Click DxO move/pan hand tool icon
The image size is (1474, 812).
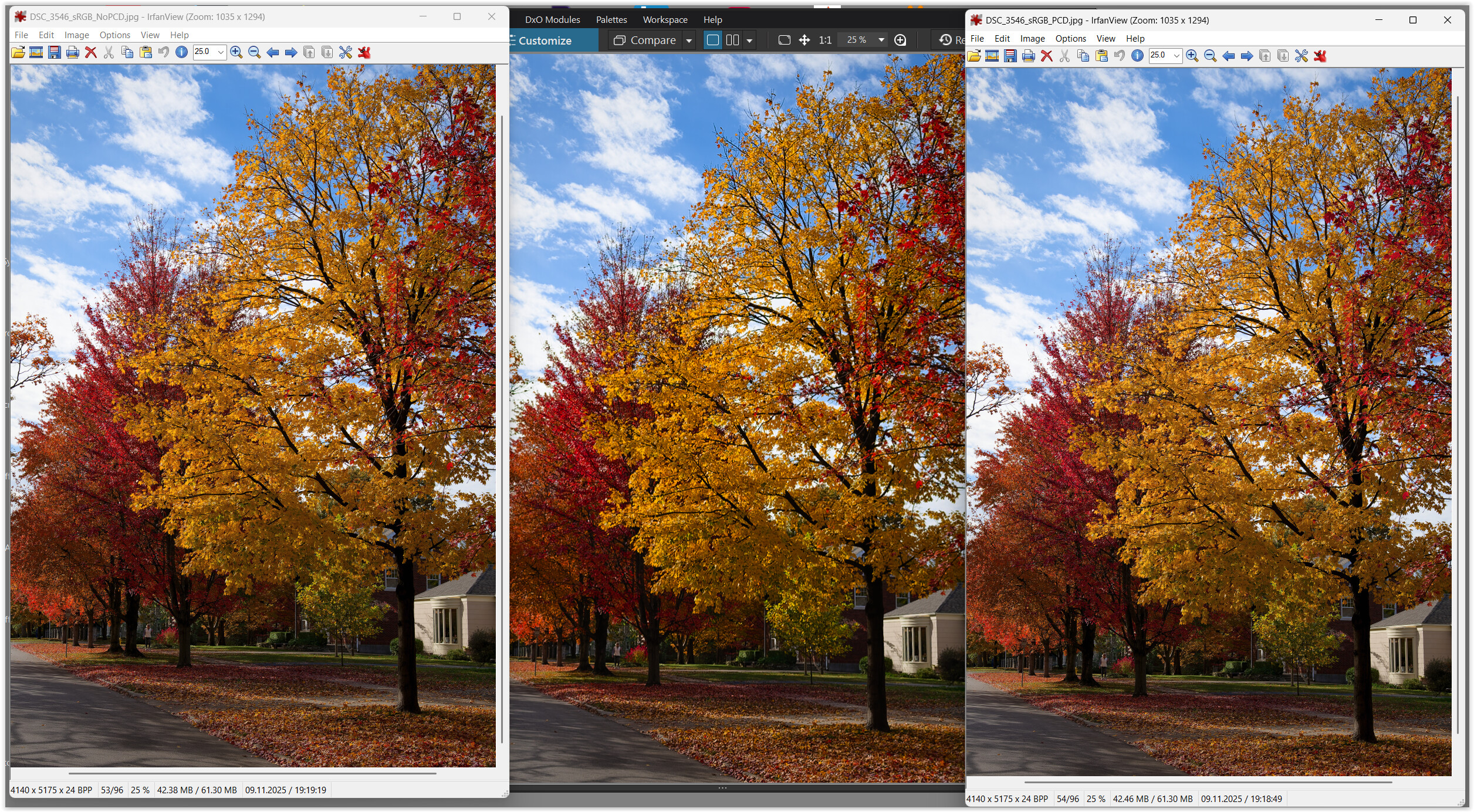804,40
